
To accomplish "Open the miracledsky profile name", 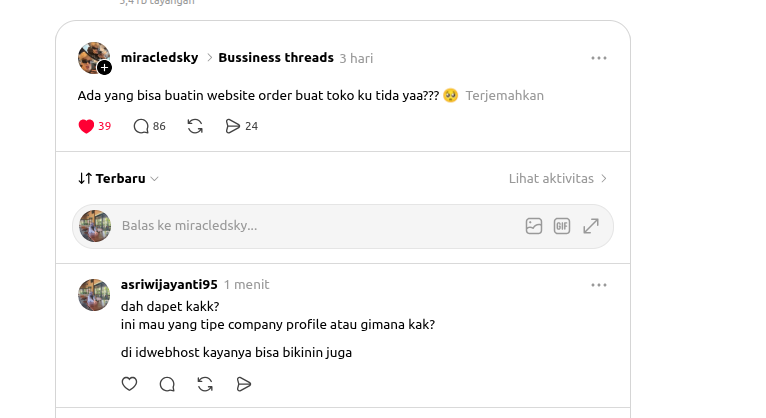I will pyautogui.click(x=160, y=58).
